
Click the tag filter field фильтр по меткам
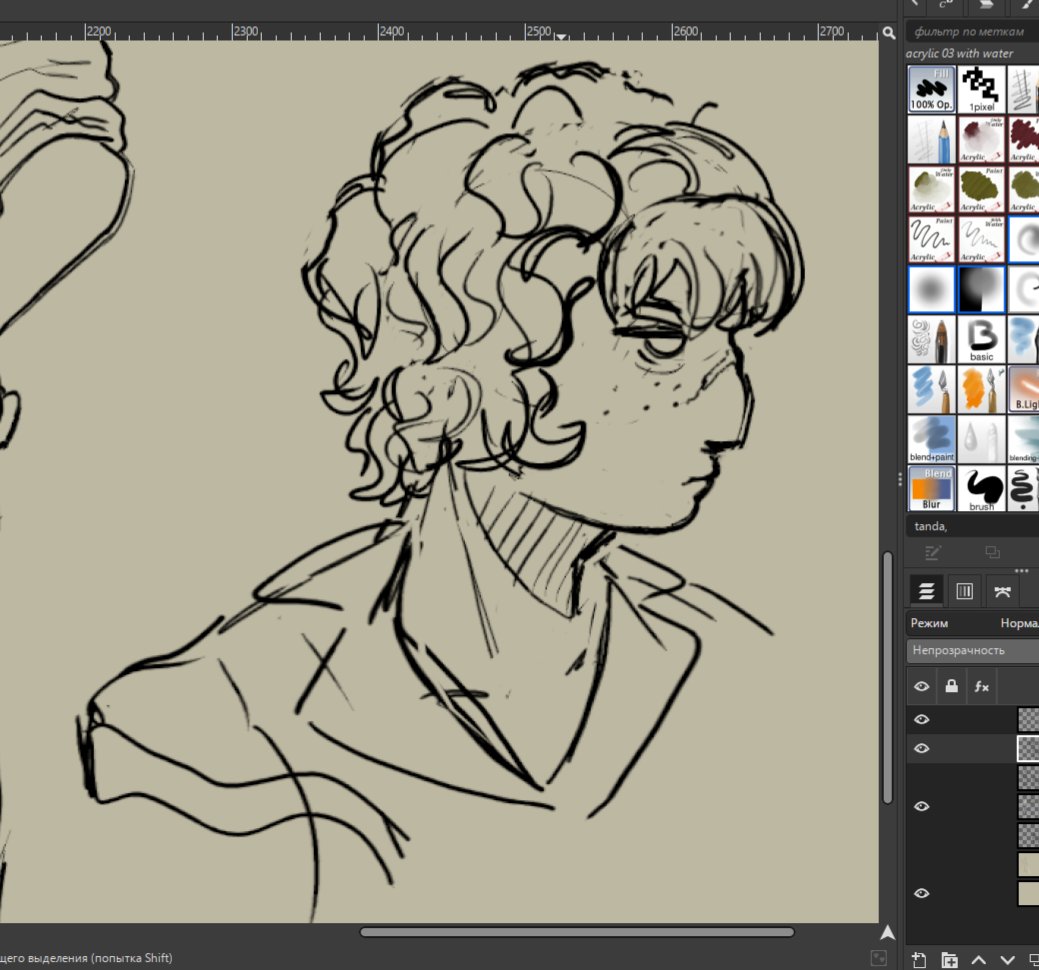tap(972, 31)
